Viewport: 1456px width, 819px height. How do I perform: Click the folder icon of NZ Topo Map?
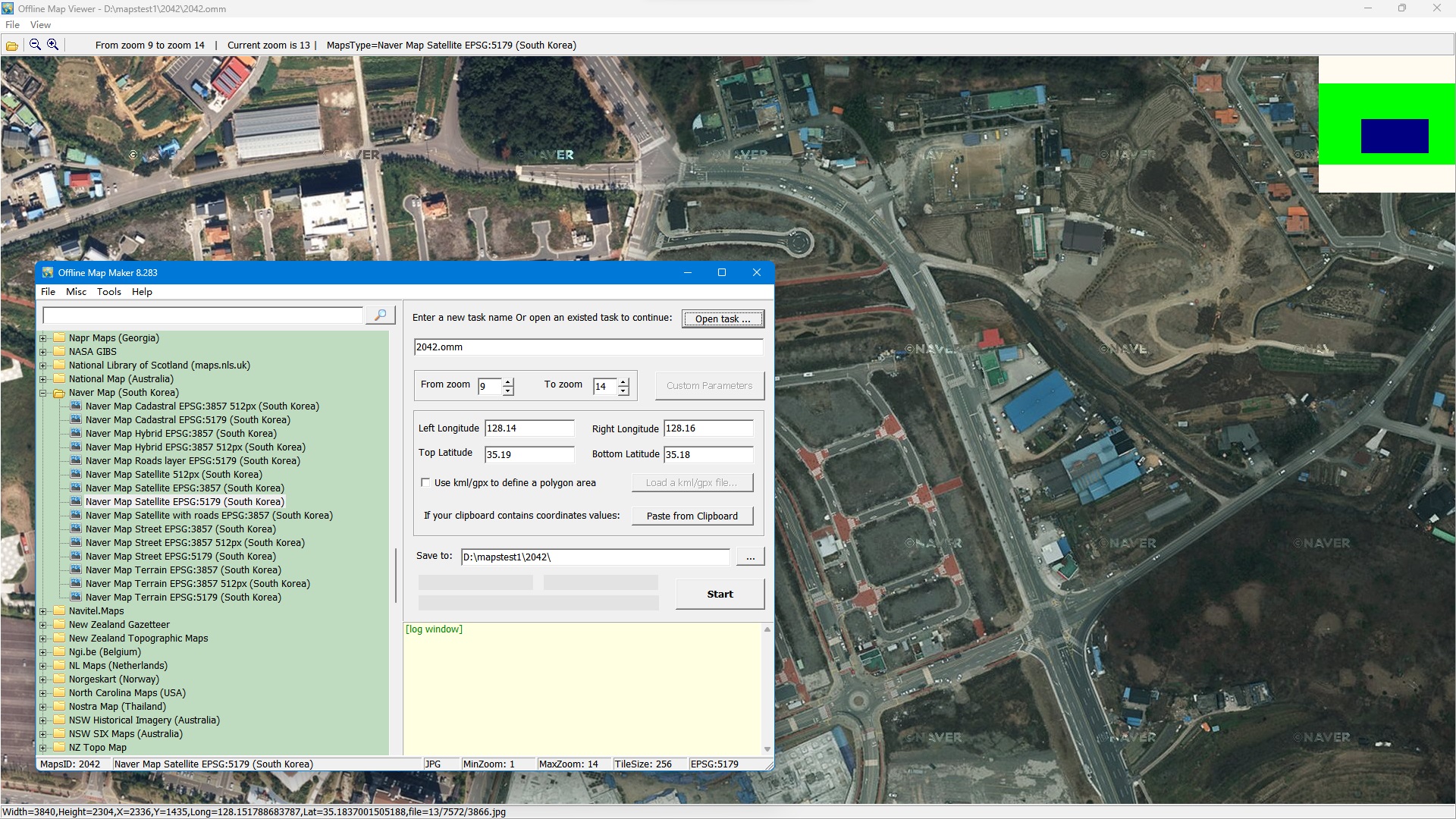(59, 747)
